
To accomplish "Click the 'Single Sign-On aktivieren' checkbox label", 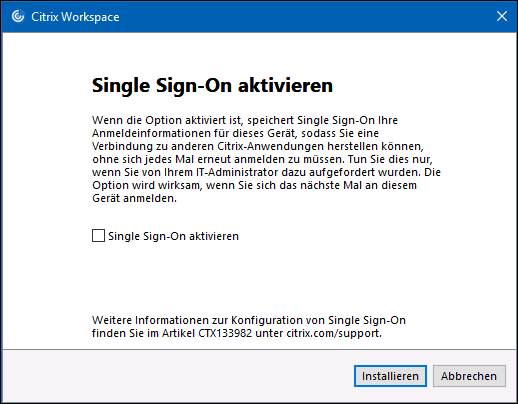I will [173, 236].
